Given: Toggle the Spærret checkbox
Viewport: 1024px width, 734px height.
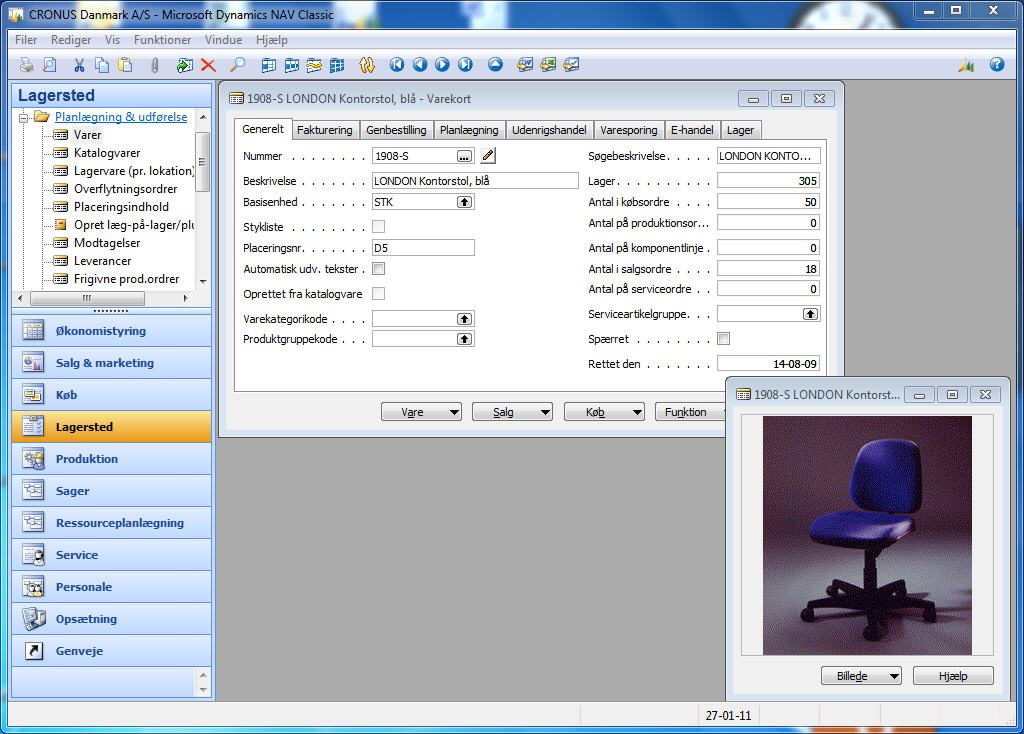Looking at the screenshot, I should [723, 339].
